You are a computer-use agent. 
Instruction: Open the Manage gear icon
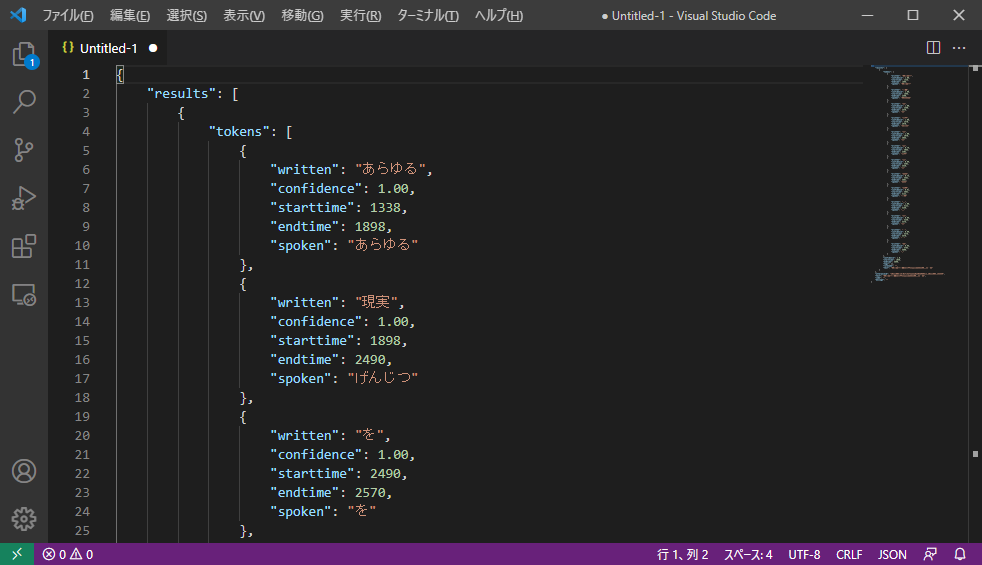pos(24,519)
